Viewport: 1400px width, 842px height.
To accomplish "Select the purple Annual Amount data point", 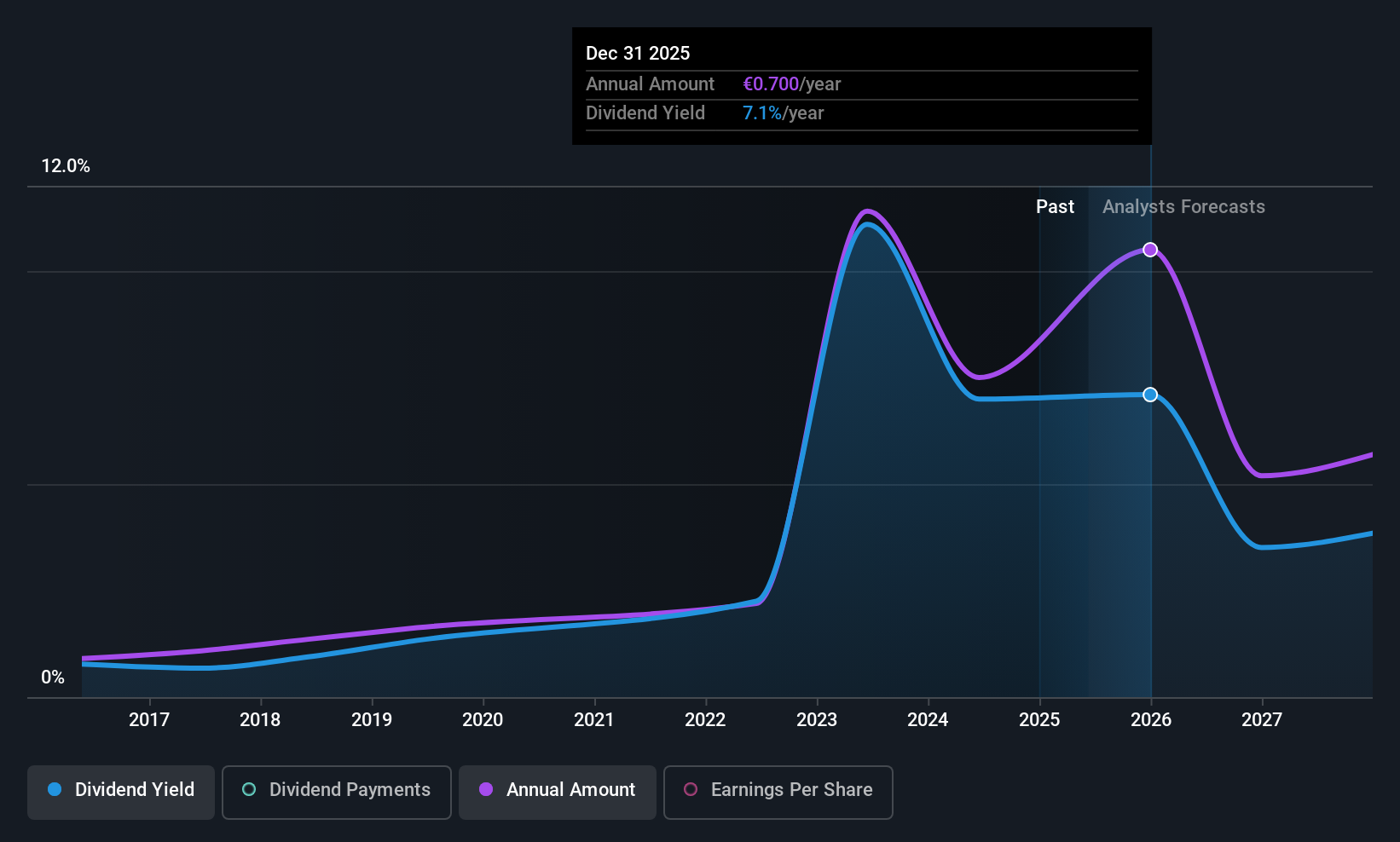I will click(1150, 250).
